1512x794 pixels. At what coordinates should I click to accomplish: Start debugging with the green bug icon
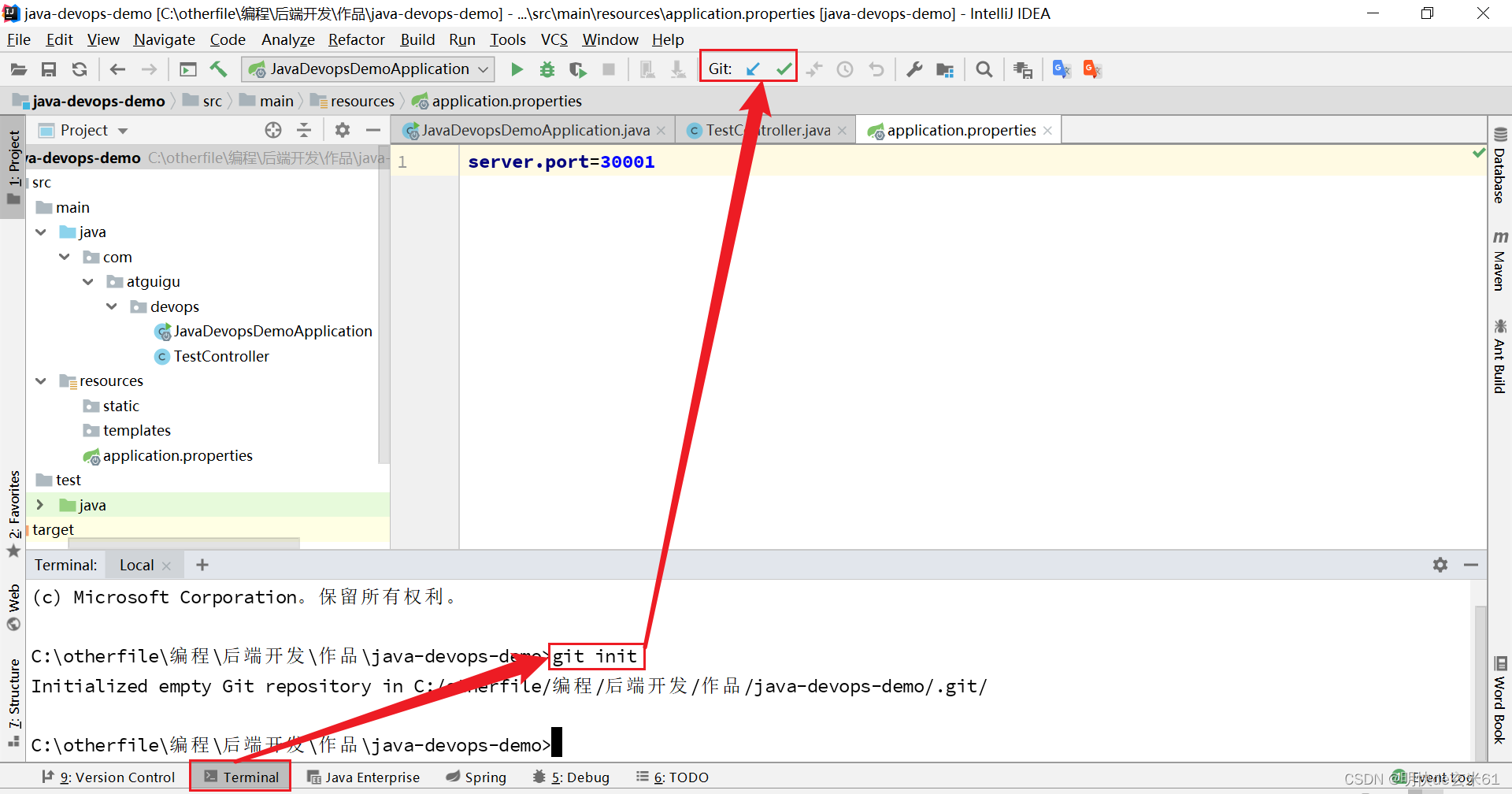pos(547,69)
